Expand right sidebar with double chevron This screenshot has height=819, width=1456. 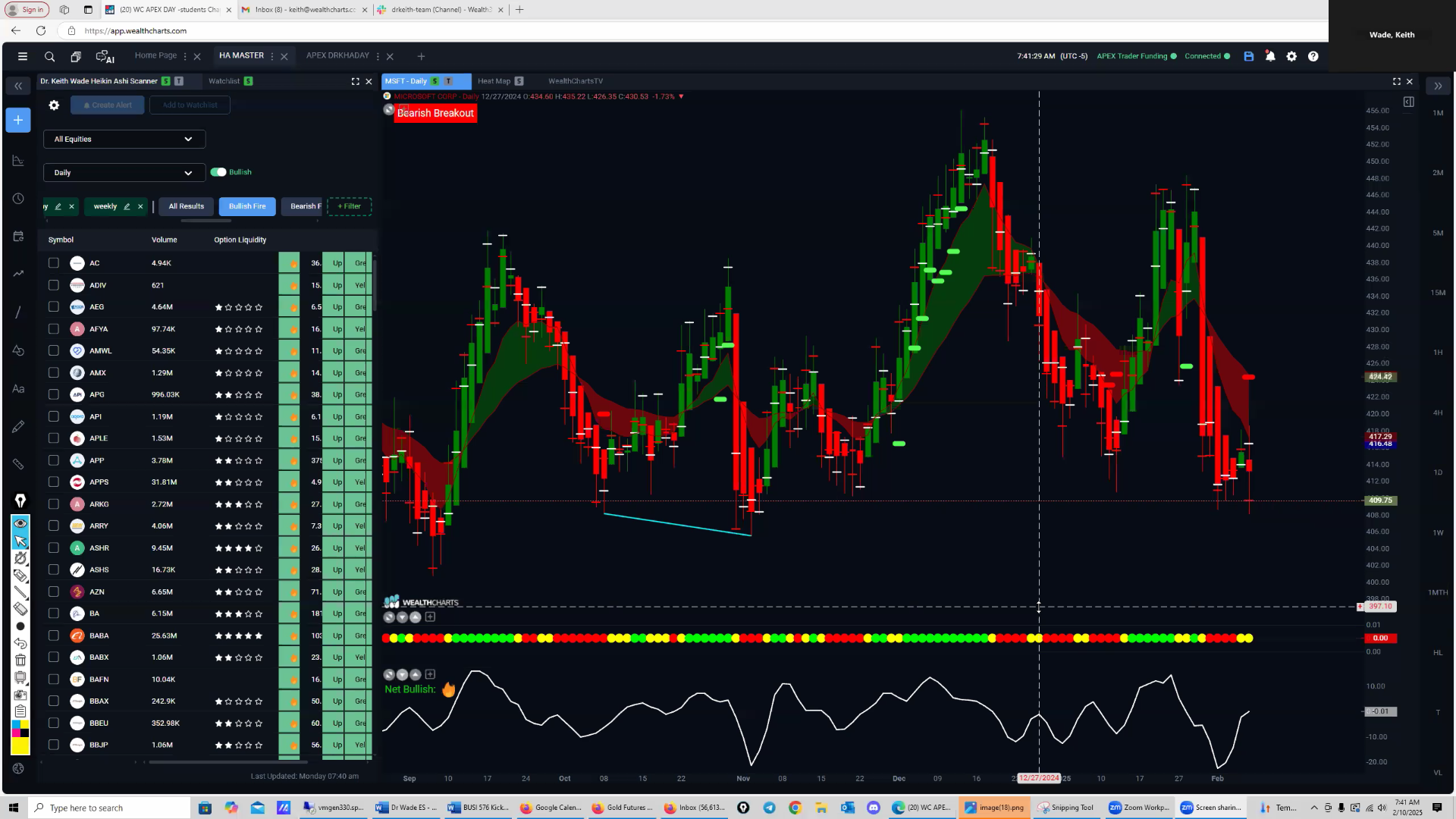pos(1438,86)
